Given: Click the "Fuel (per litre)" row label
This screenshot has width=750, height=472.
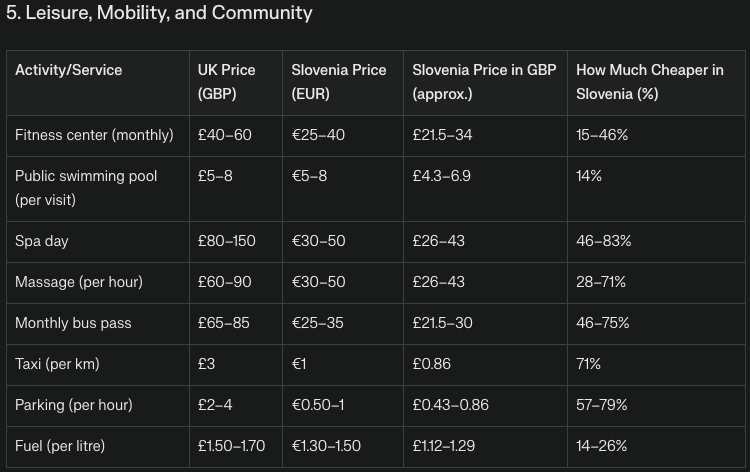Looking at the screenshot, I should pos(60,446).
